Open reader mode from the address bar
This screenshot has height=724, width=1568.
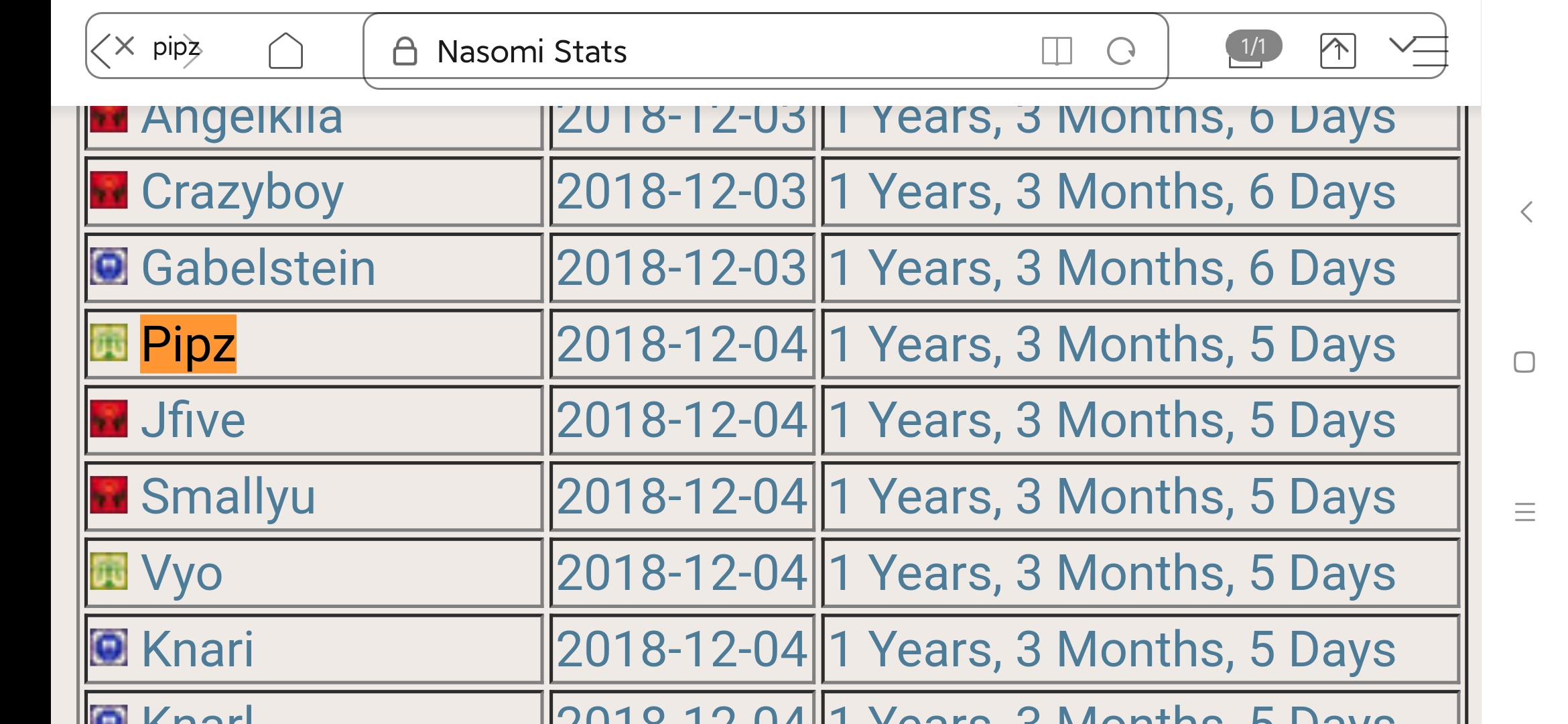point(1057,51)
